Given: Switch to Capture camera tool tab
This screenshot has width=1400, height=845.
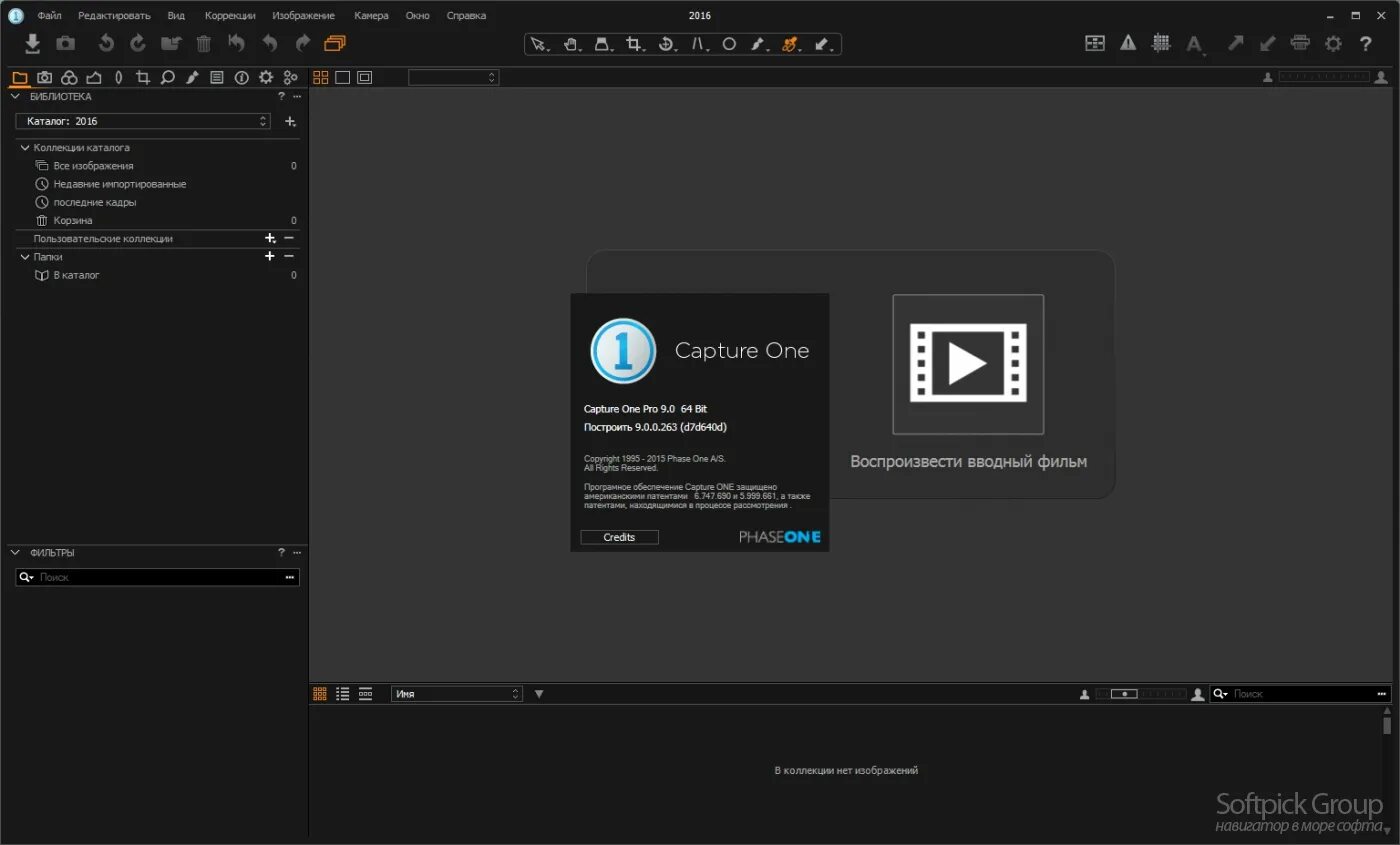Looking at the screenshot, I should (45, 77).
